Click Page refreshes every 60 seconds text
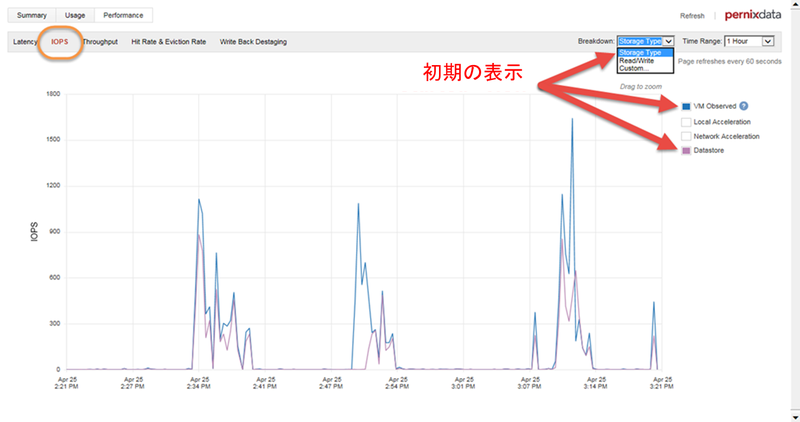 730,61
